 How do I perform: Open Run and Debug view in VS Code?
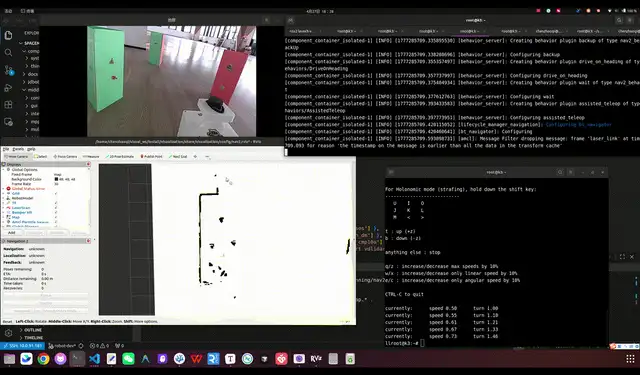coord(8,88)
